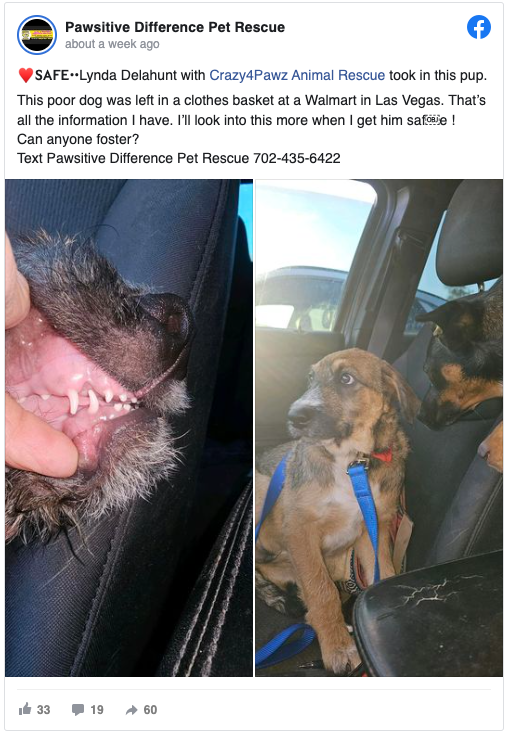Open the Pawsitive Difference Pet Rescue profile picture
The image size is (506, 733).
point(37,35)
